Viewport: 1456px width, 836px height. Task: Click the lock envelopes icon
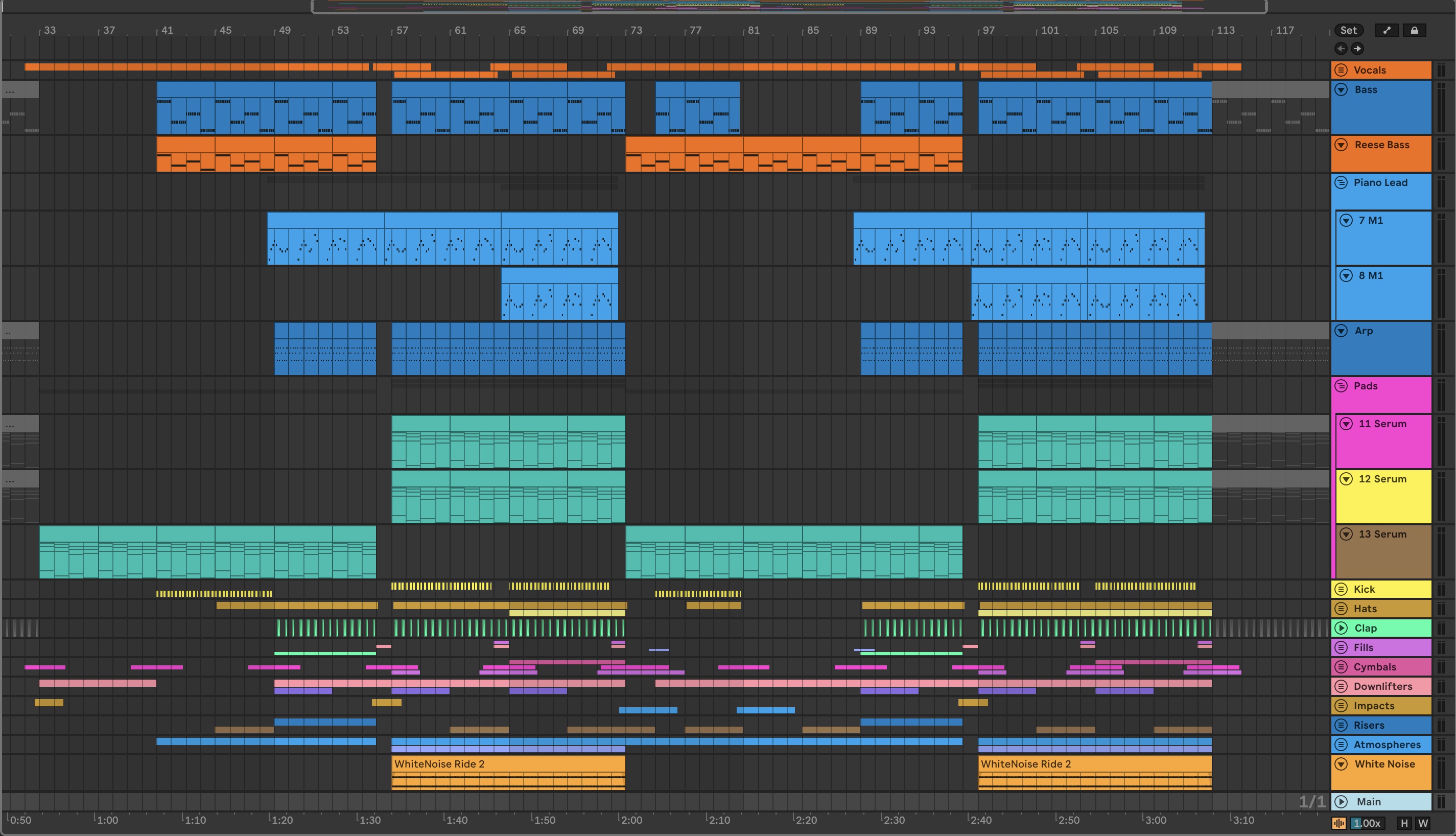click(x=1414, y=31)
